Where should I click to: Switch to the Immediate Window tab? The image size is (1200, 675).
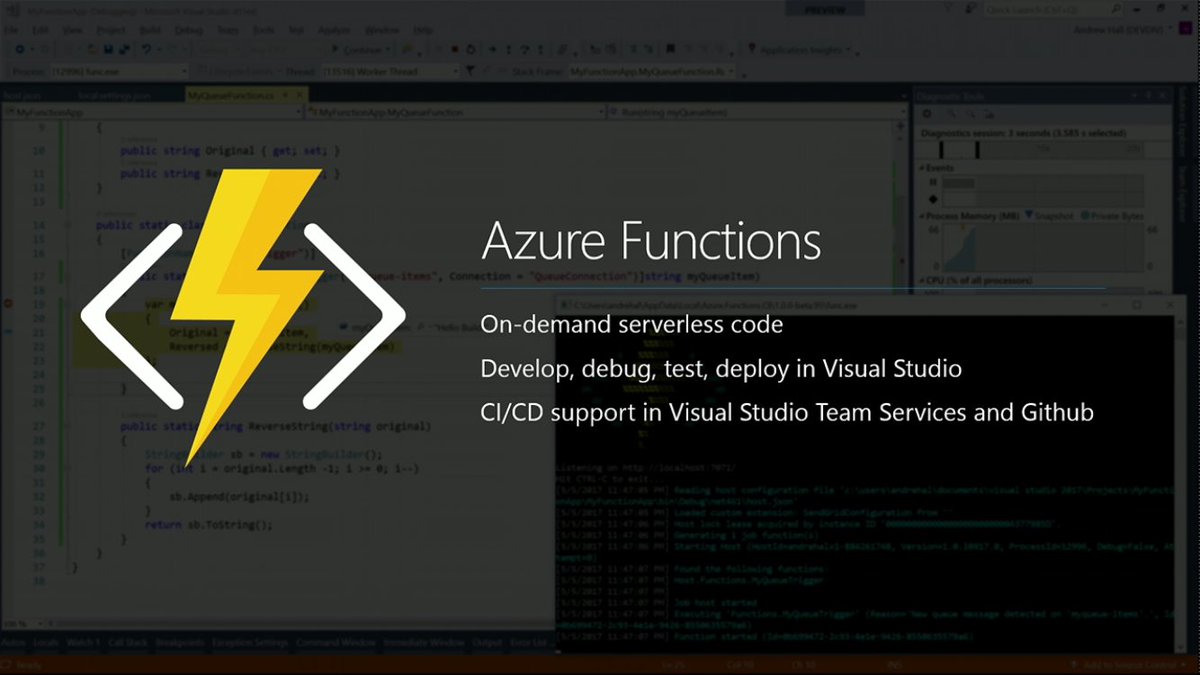423,642
